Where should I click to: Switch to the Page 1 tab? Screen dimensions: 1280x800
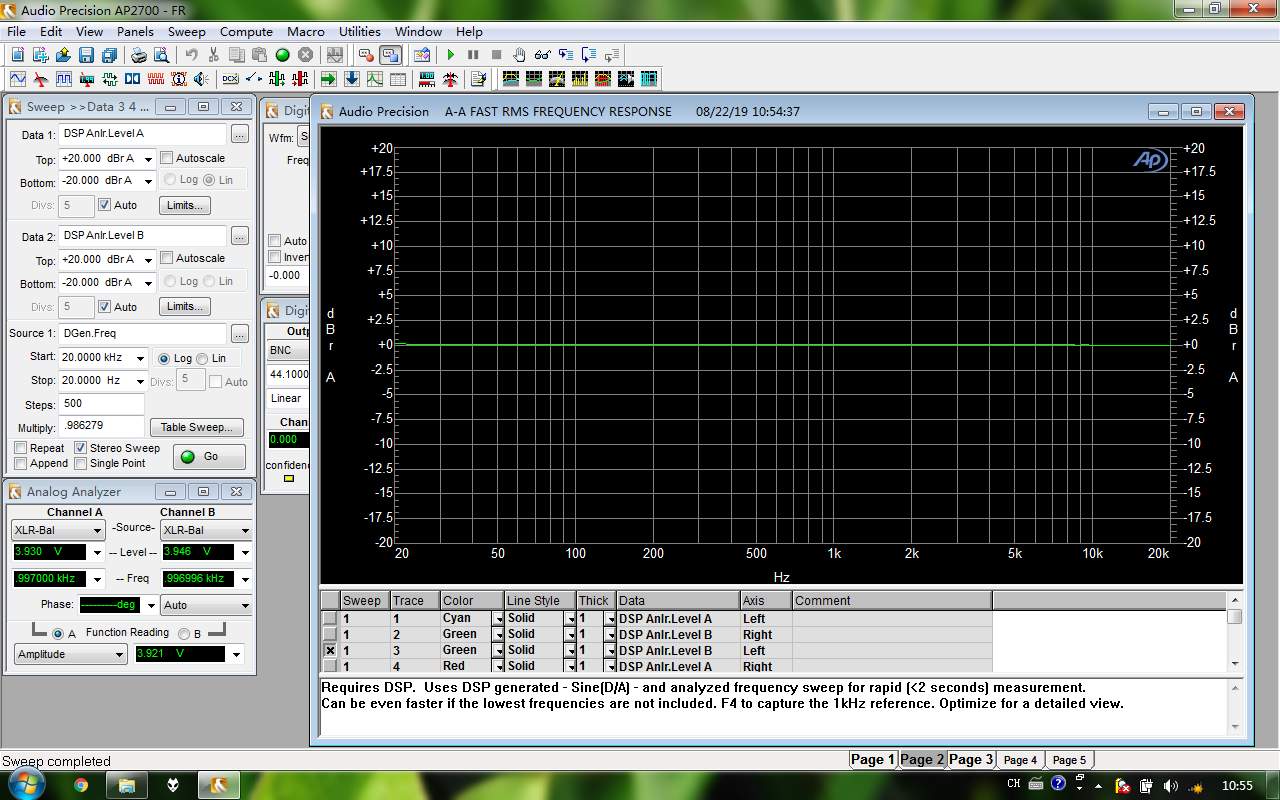pos(873,759)
